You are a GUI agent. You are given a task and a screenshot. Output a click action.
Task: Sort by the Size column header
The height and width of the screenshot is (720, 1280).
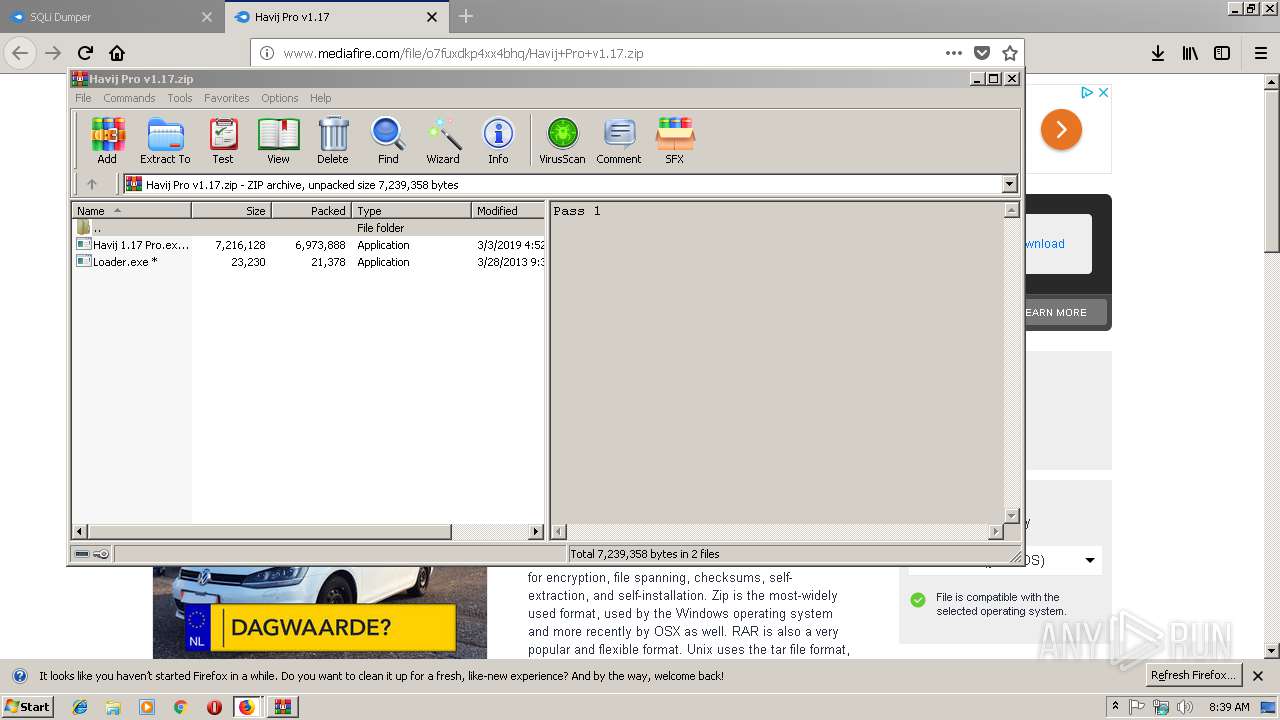(x=232, y=211)
